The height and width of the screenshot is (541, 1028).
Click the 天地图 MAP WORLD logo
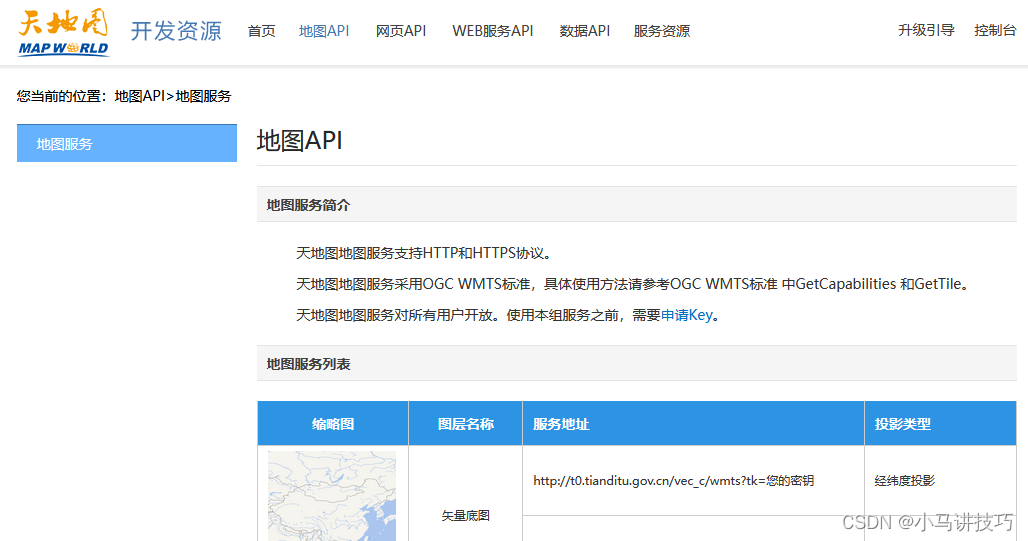click(64, 32)
